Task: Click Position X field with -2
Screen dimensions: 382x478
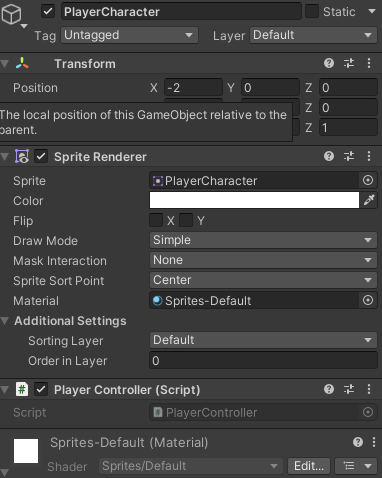Action: click(x=193, y=88)
